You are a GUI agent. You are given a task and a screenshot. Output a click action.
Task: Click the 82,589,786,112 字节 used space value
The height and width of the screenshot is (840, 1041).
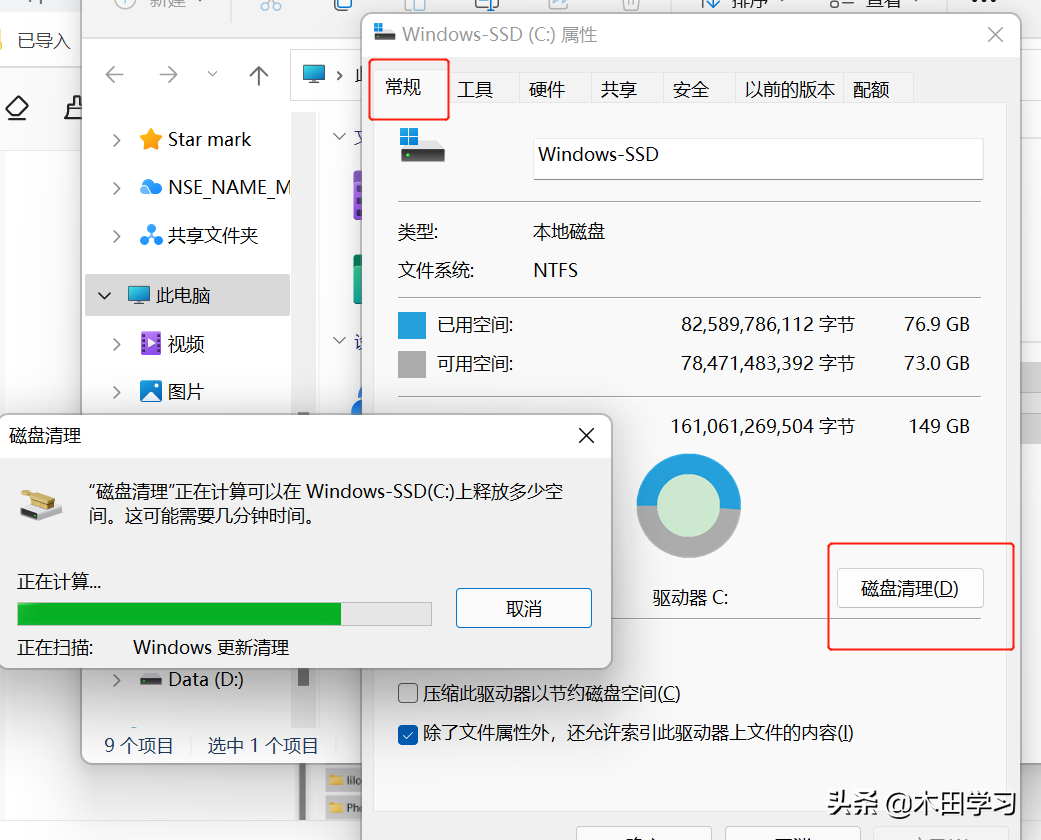pyautogui.click(x=767, y=325)
